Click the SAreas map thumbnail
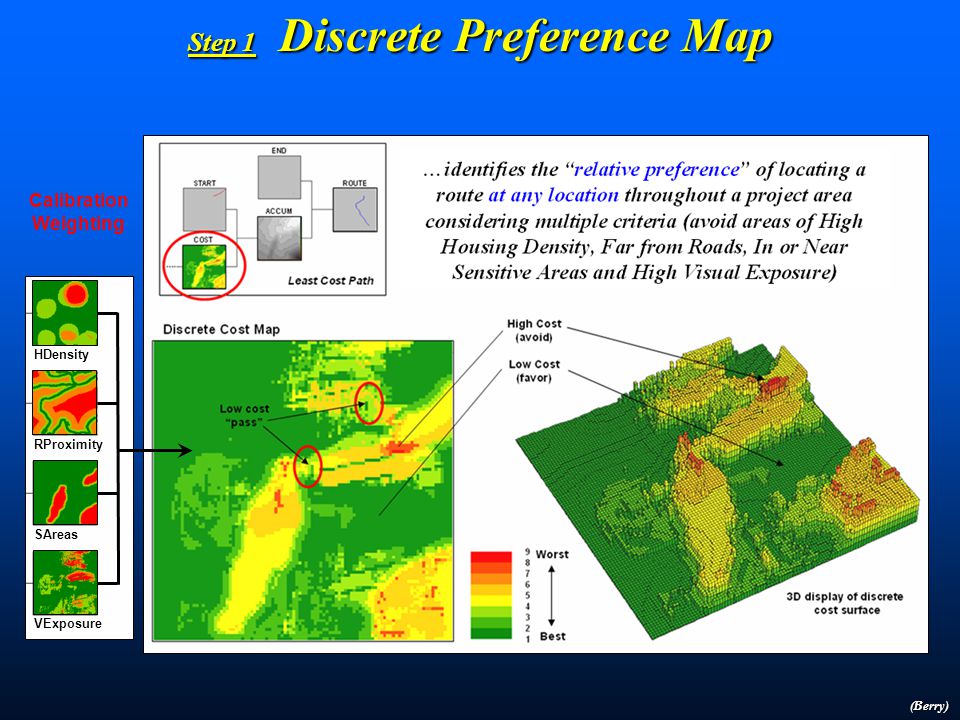Screen dimensions: 960x720 click(65, 492)
